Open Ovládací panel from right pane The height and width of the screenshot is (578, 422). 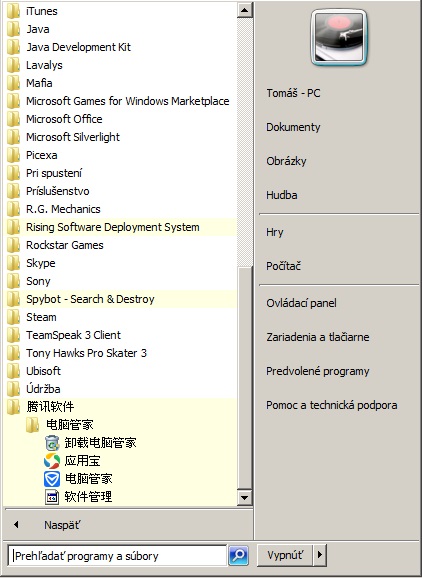pyautogui.click(x=301, y=303)
